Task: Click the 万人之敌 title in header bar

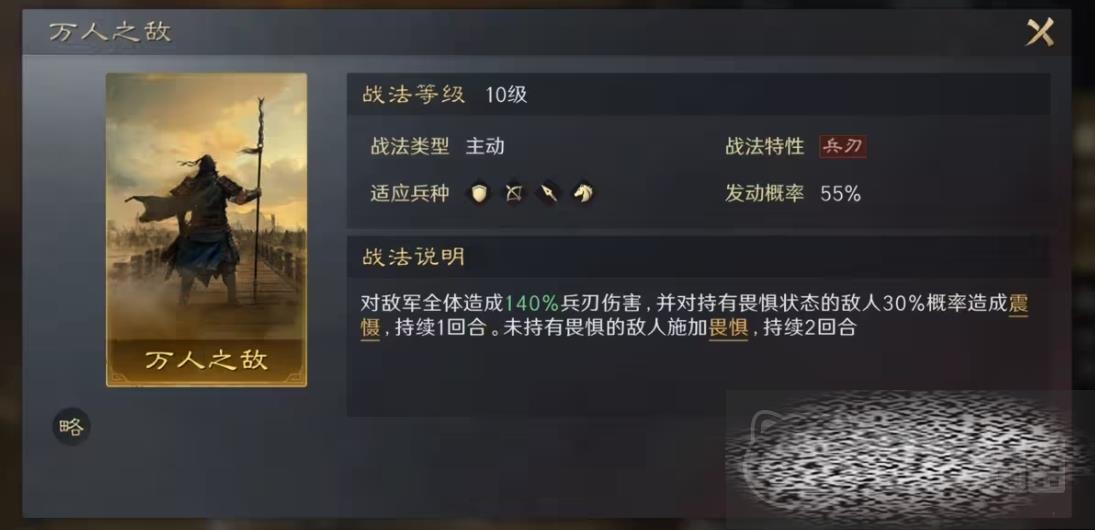Action: click(x=110, y=32)
